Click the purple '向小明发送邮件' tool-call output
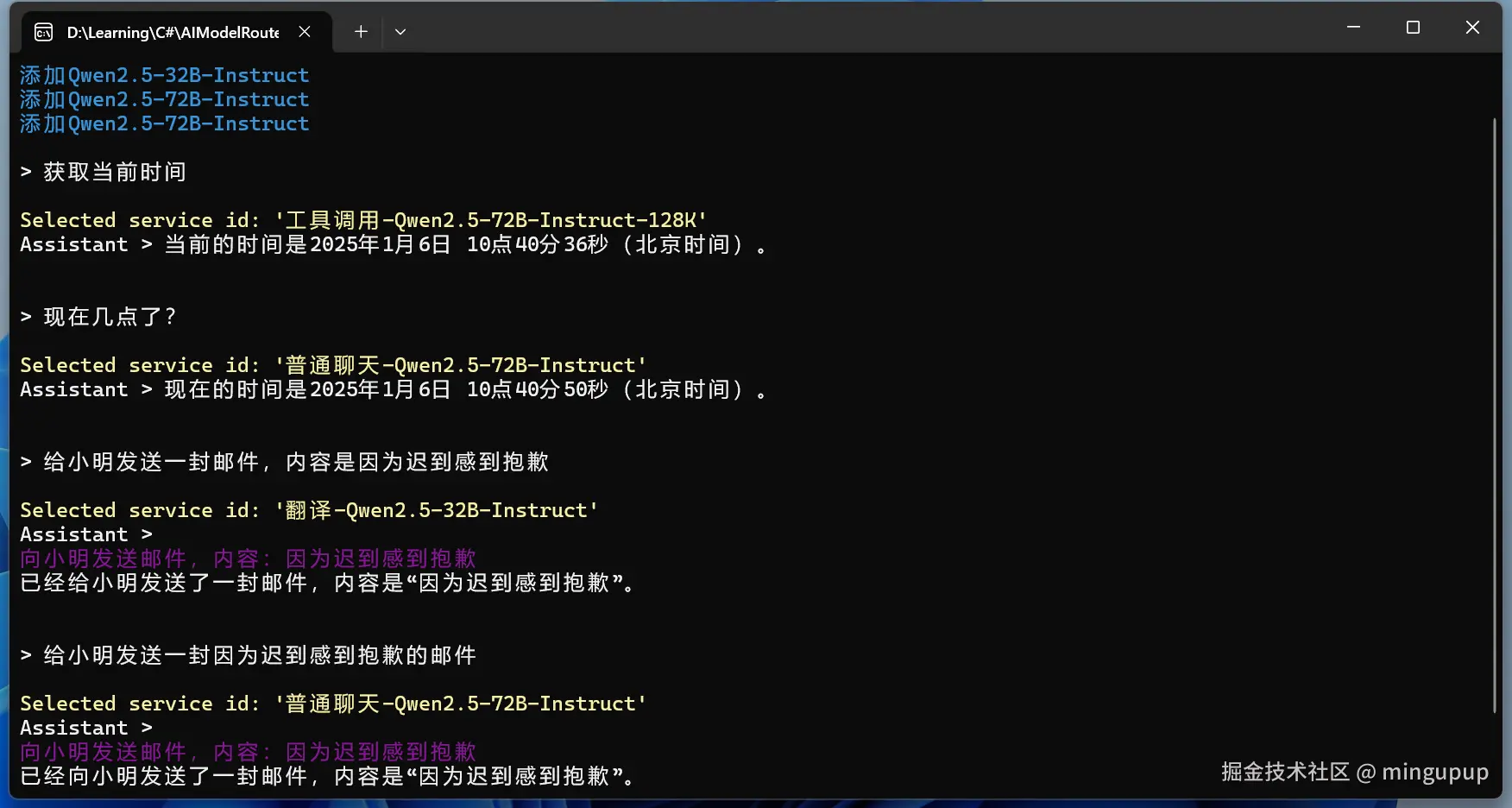 248,558
